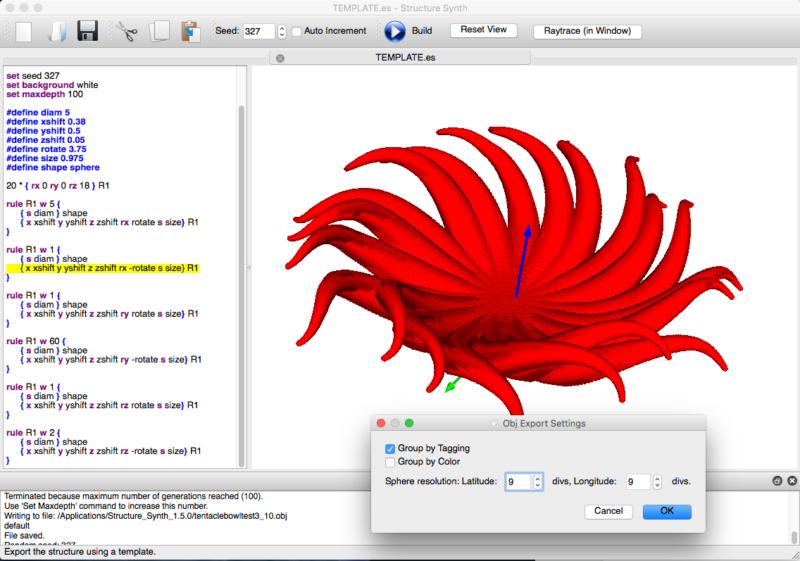Click the red close button of export dialog

pos(381,423)
